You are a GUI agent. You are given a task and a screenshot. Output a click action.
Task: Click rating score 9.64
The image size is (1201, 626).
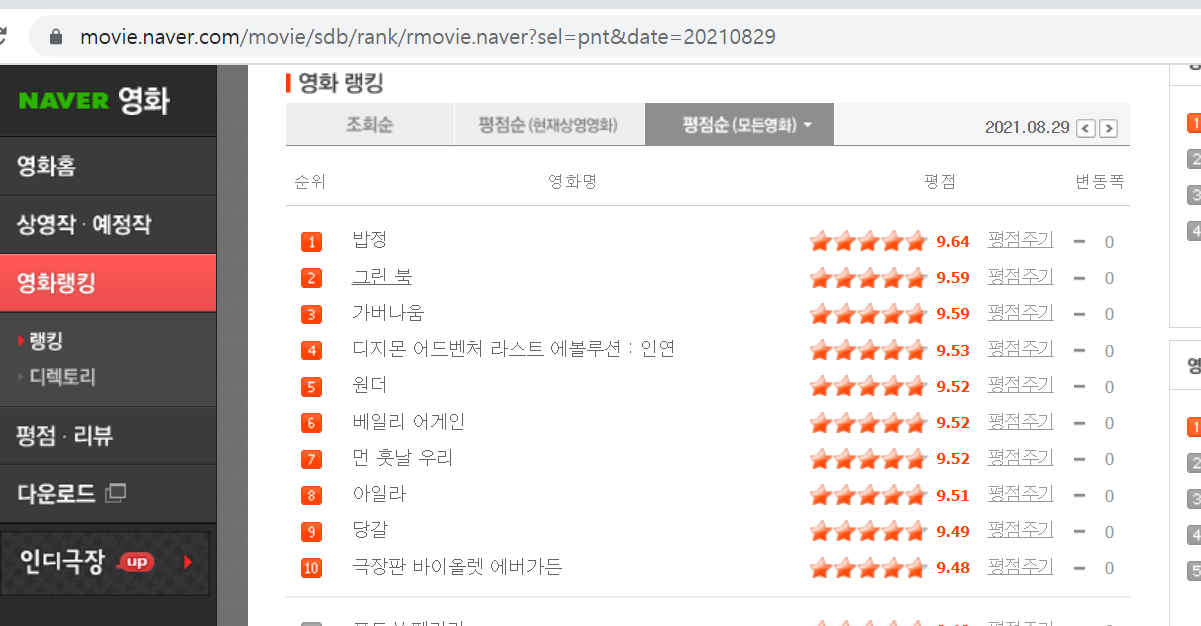click(x=953, y=242)
